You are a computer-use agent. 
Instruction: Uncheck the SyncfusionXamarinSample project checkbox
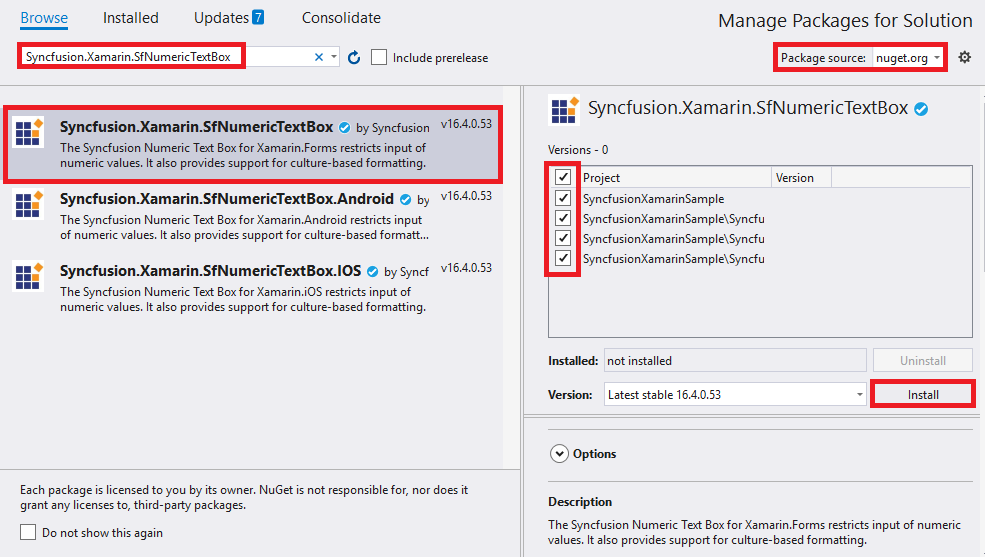click(563, 199)
